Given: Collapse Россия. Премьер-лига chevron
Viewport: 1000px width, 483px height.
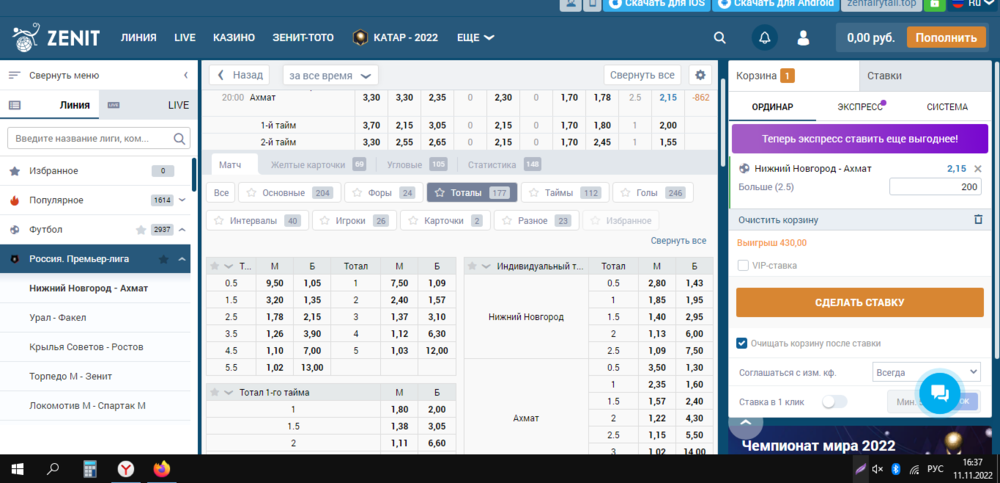Looking at the screenshot, I should point(182,258).
